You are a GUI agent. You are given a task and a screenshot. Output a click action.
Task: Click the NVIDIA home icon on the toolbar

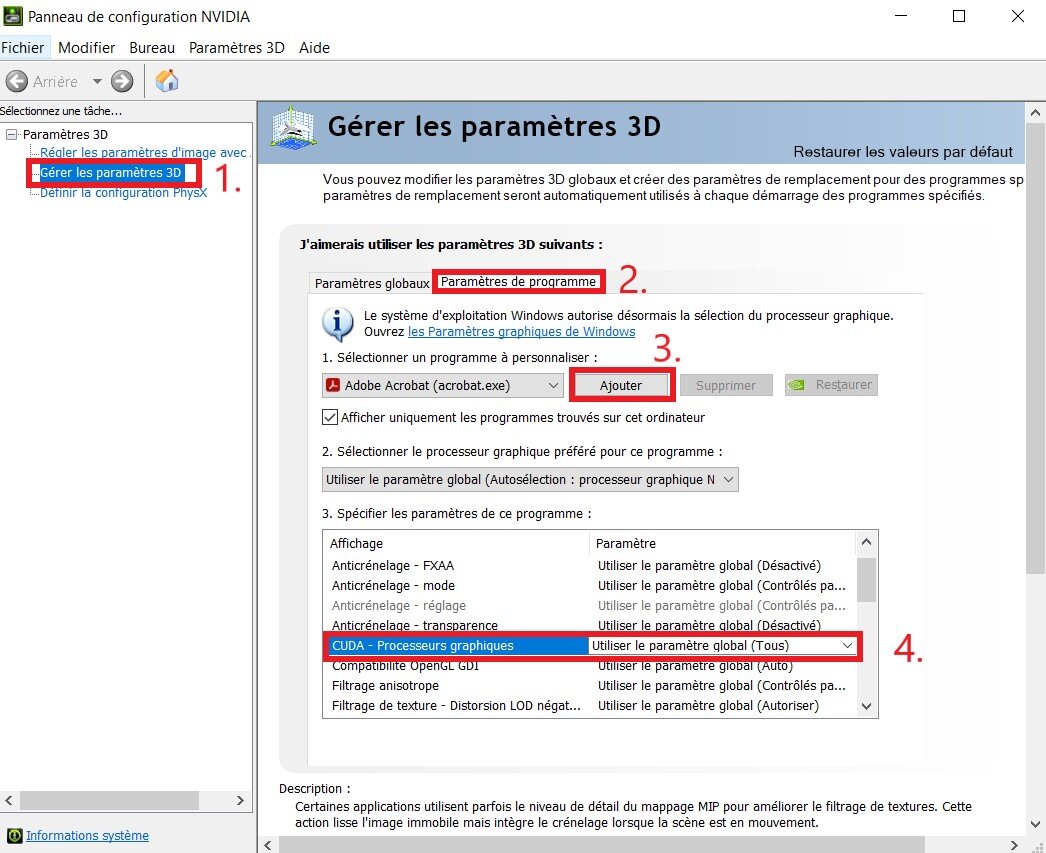[x=166, y=81]
